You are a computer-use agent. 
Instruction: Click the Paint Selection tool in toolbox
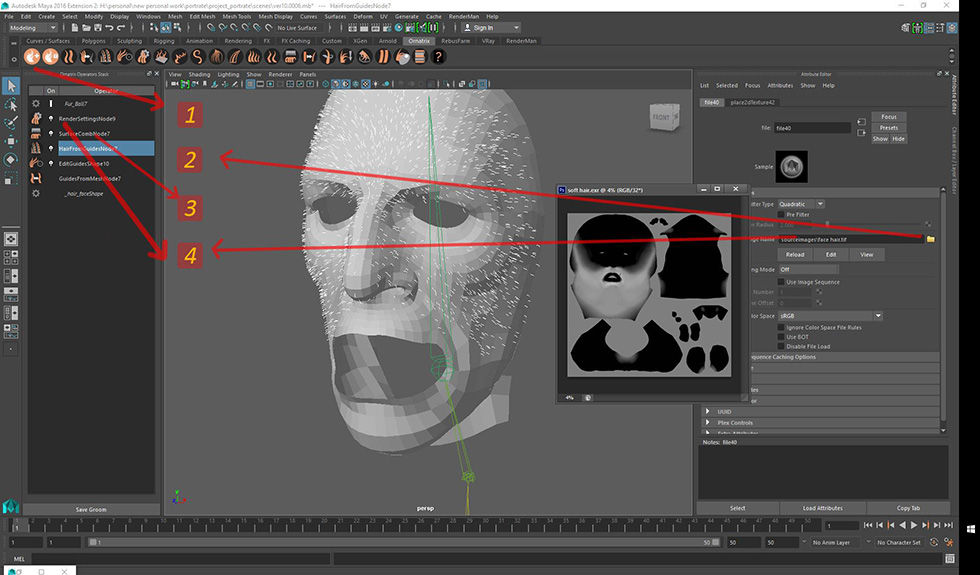pyautogui.click(x=11, y=123)
